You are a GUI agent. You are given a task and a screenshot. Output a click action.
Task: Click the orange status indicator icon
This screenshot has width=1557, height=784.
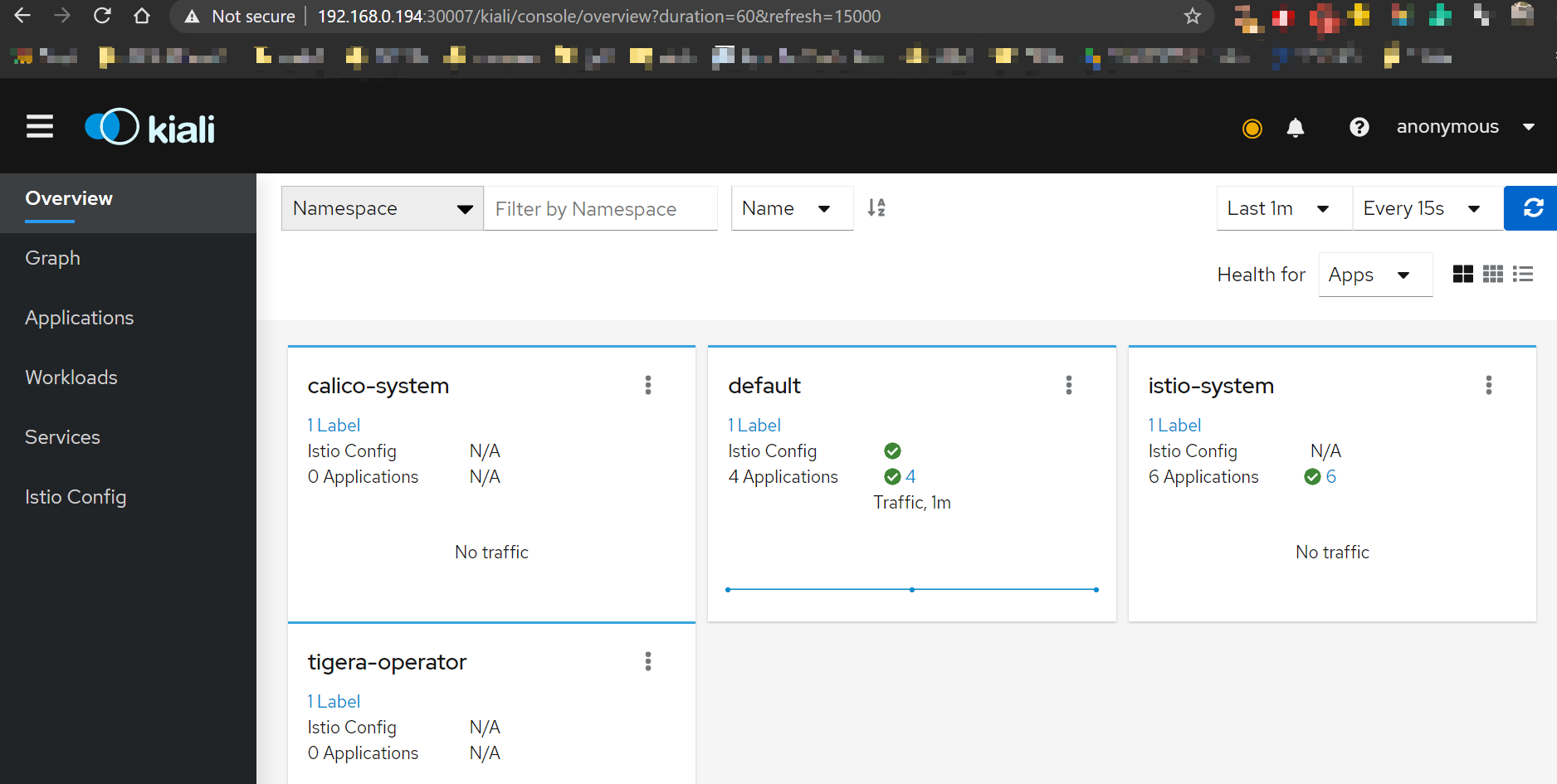[1252, 128]
